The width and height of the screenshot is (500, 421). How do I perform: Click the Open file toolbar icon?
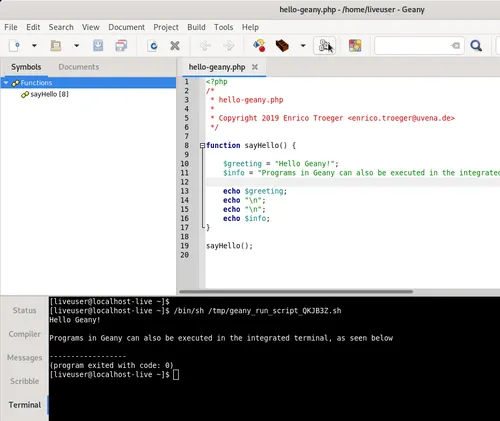click(56, 45)
